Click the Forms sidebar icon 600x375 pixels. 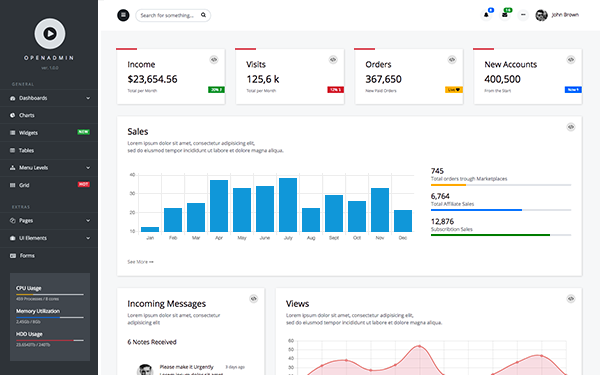pos(13,256)
